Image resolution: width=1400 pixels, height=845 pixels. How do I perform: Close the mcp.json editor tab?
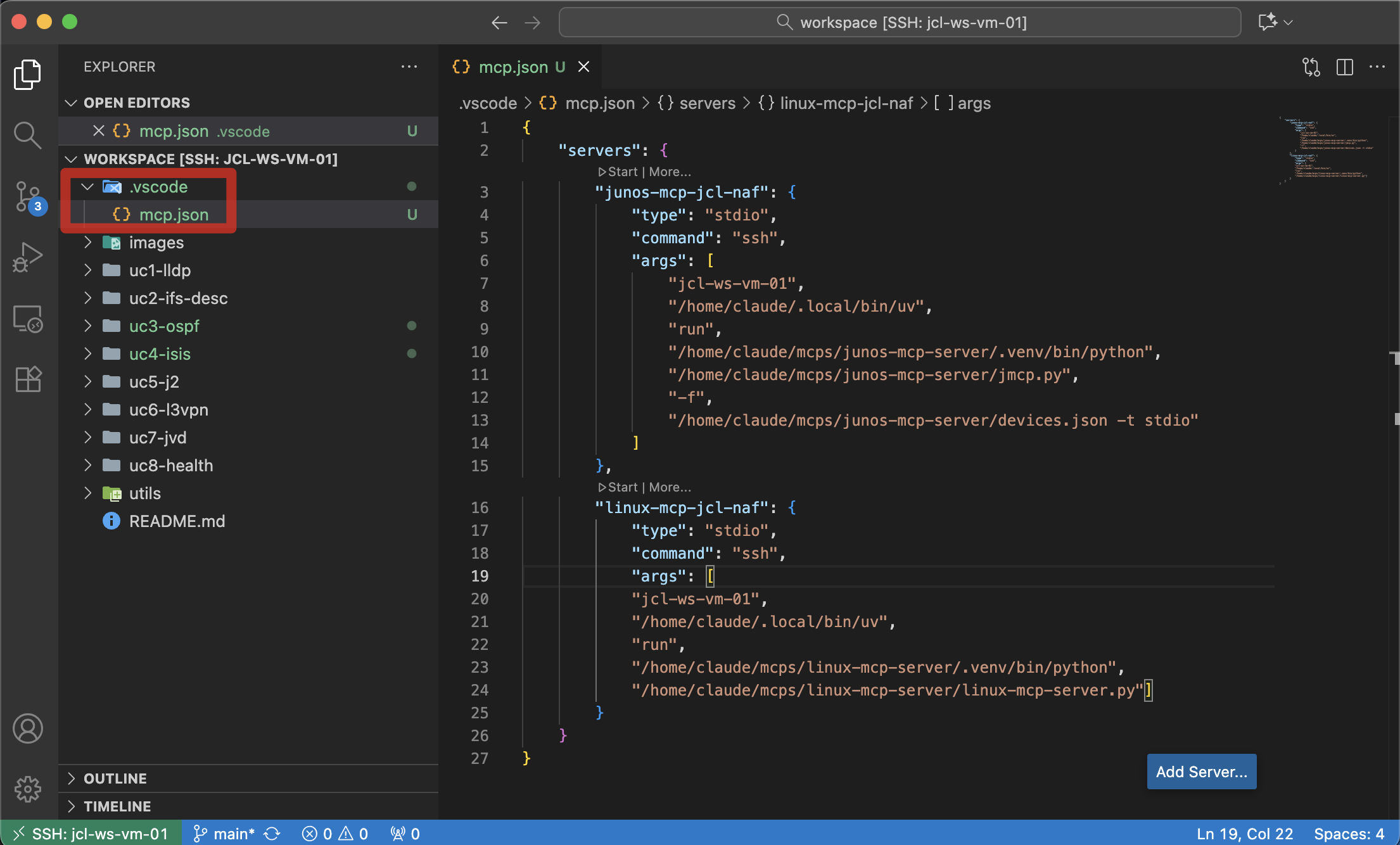click(583, 67)
